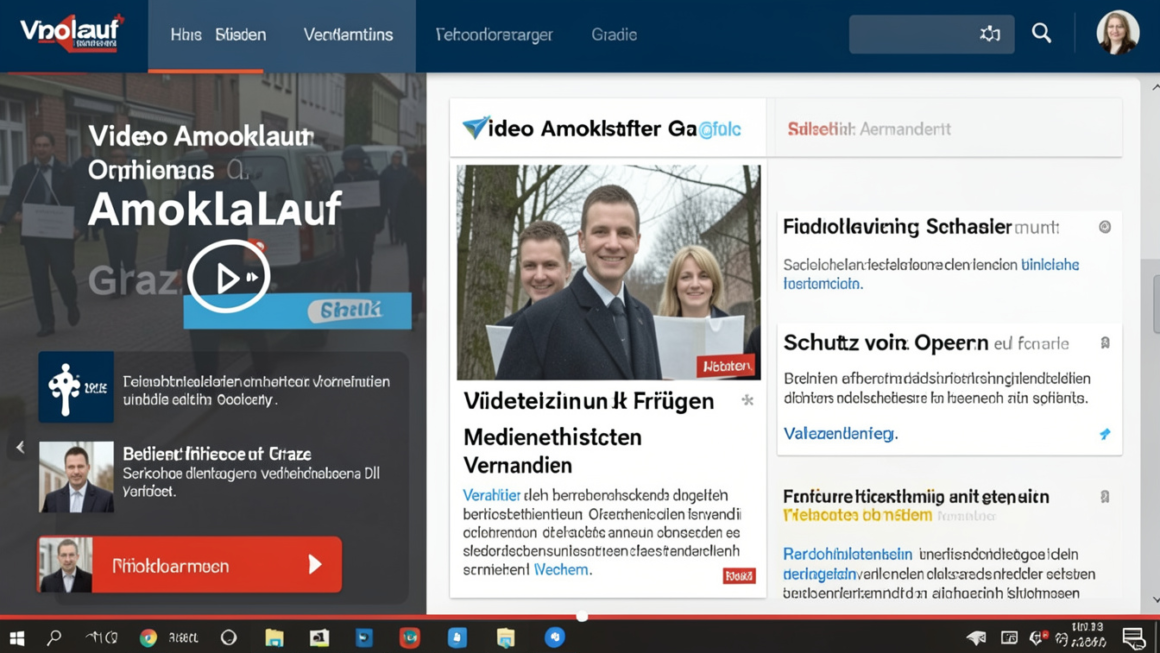The height and width of the screenshot is (653, 1160).
Task: Click the star icon beside the article headline
Action: coord(747,400)
